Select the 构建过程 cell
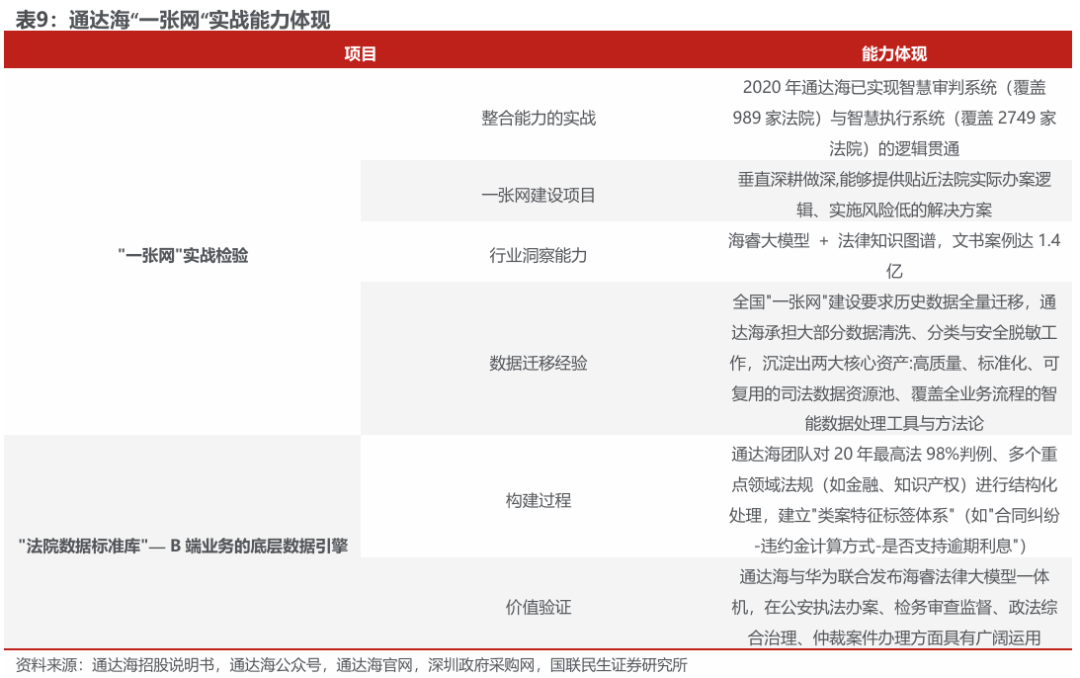Image resolution: width=1080 pixels, height=678 pixels. [538, 500]
